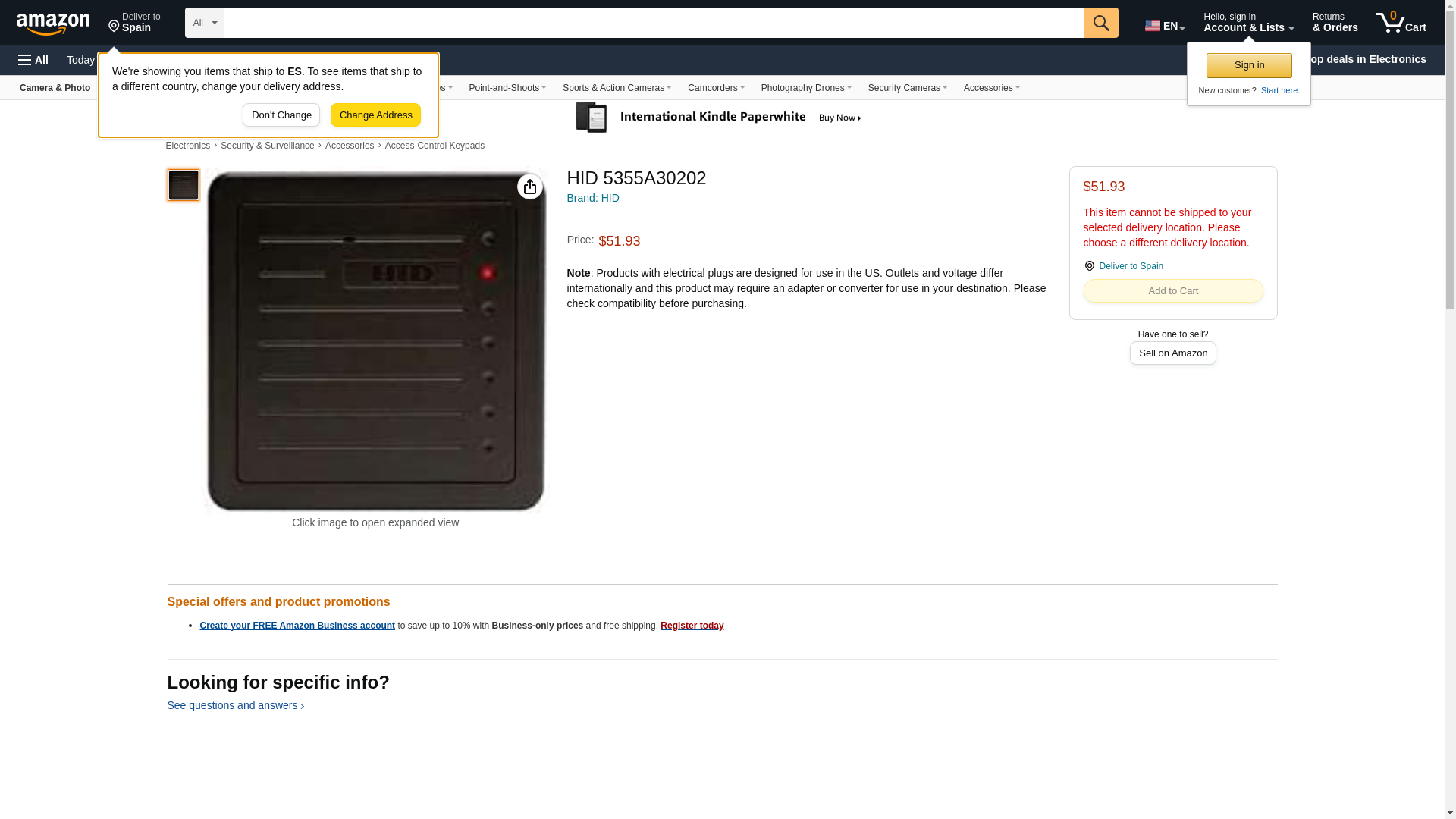Click the search magnifier button
1456x819 pixels.
(1101, 23)
